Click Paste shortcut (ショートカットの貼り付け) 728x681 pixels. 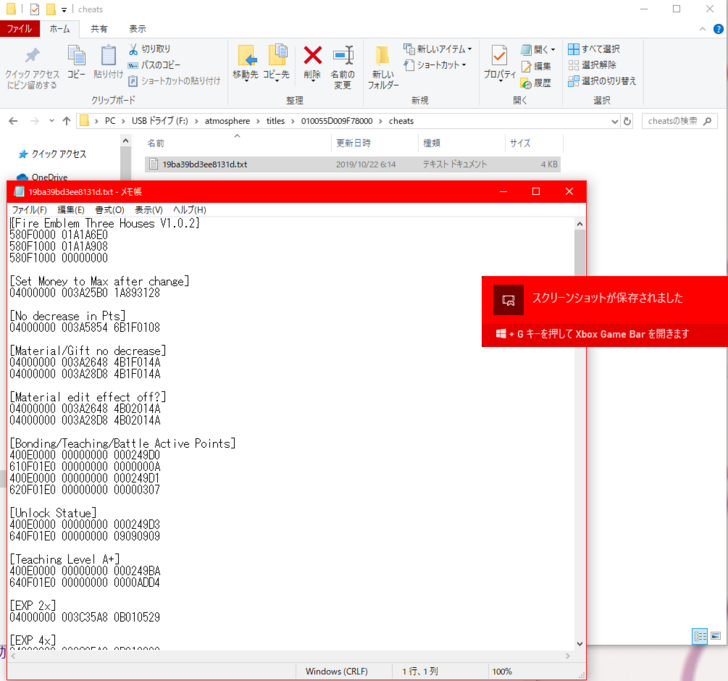[174, 81]
